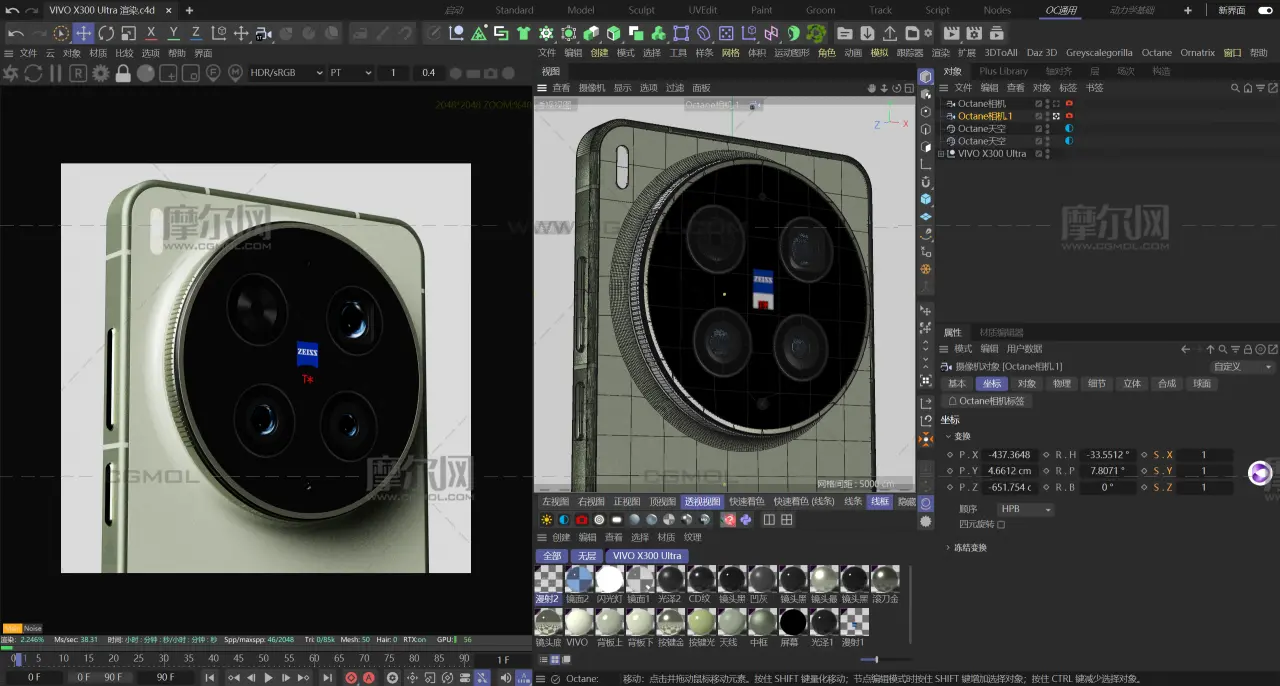Viewport: 1280px width, 686px height.
Task: Select the 线框 display button
Action: pos(880,502)
